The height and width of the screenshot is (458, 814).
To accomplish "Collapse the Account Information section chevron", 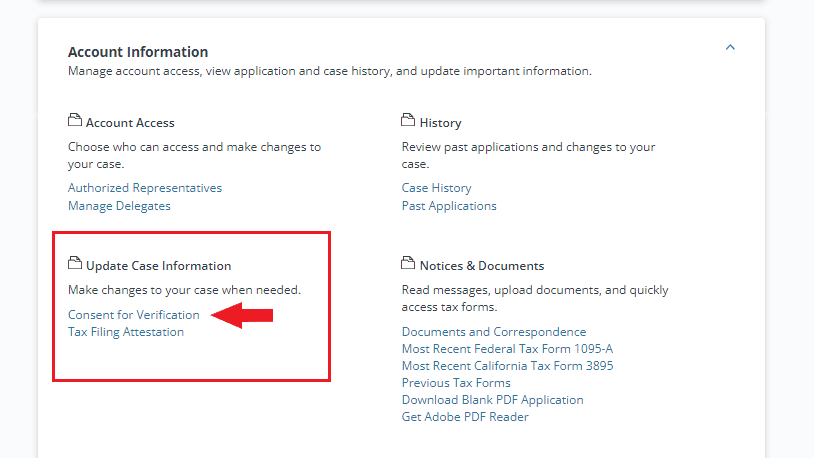I will click(x=730, y=47).
